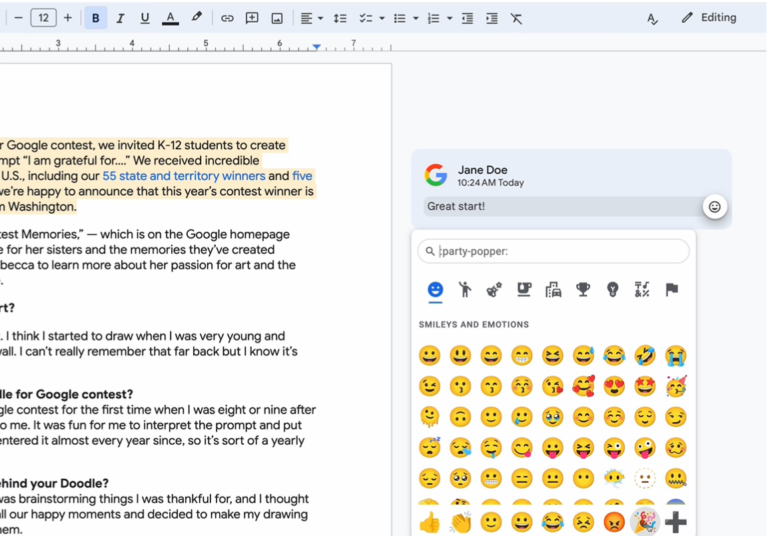Image resolution: width=768 pixels, height=536 pixels.
Task: Toggle bold formatting
Action: pyautogui.click(x=96, y=18)
